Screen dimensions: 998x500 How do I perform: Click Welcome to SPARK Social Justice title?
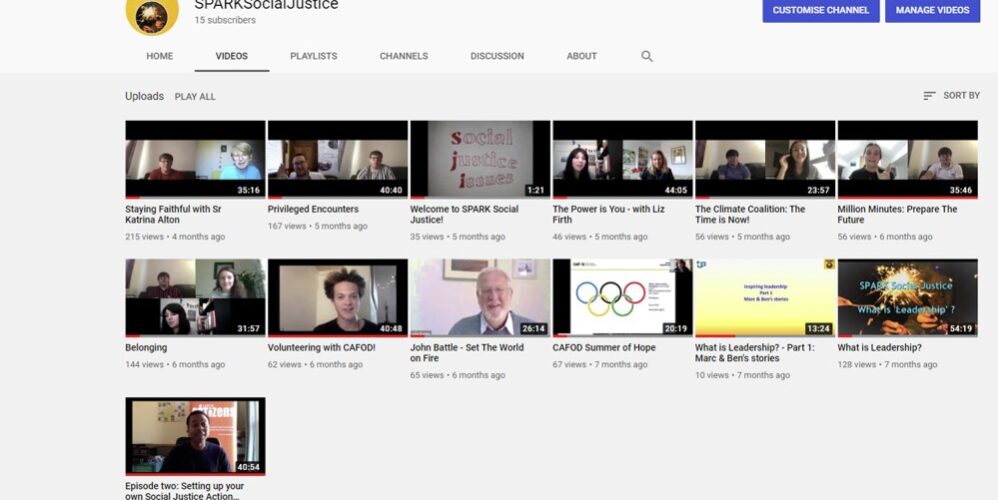(464, 214)
